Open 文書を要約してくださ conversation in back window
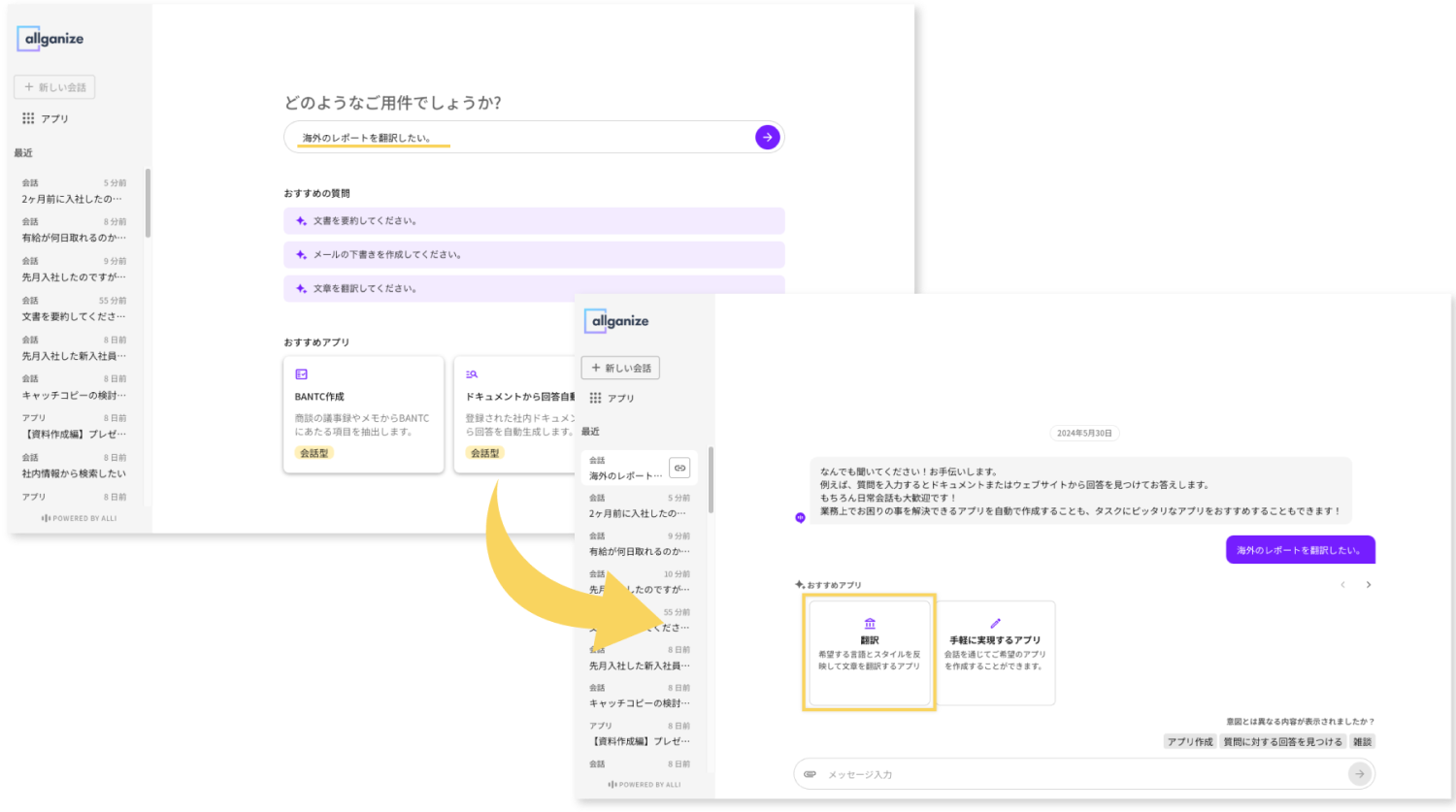The image size is (1456, 812). (x=75, y=309)
